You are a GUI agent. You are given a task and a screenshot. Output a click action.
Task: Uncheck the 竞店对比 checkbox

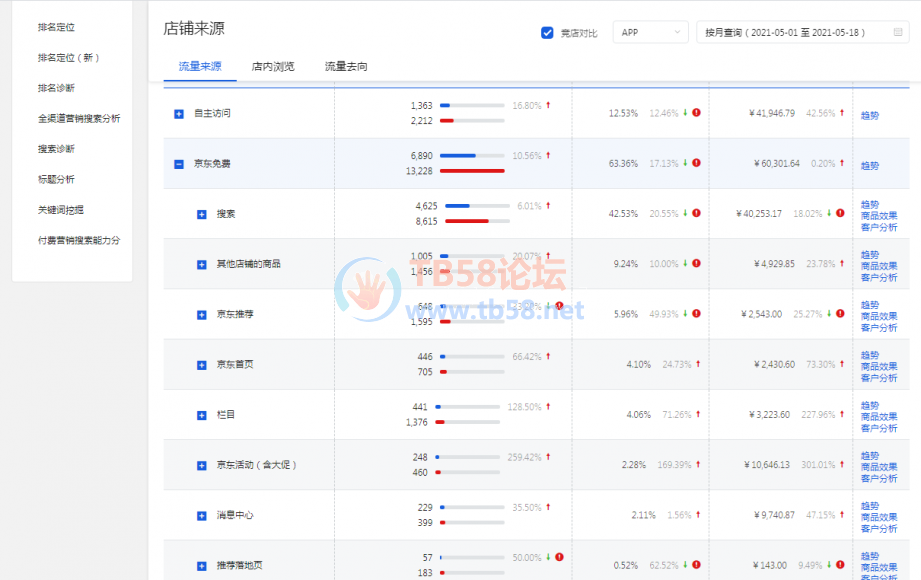point(547,33)
